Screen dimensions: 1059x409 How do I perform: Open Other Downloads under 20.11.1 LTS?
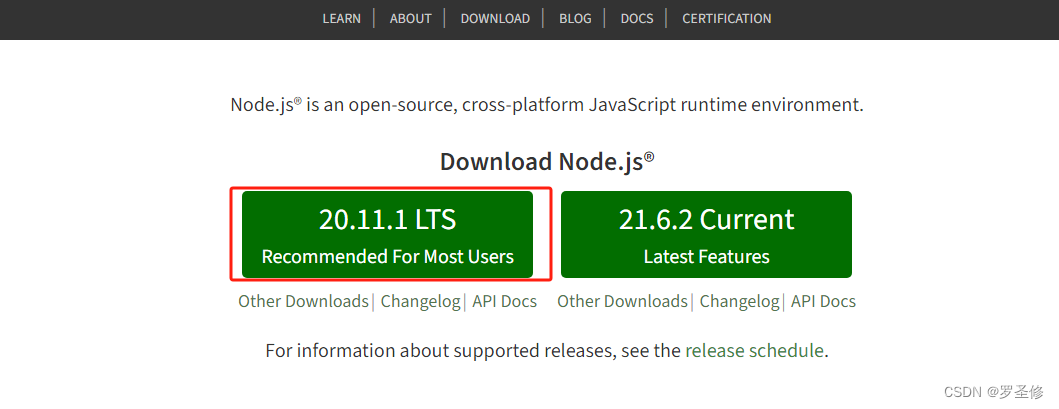tap(303, 301)
